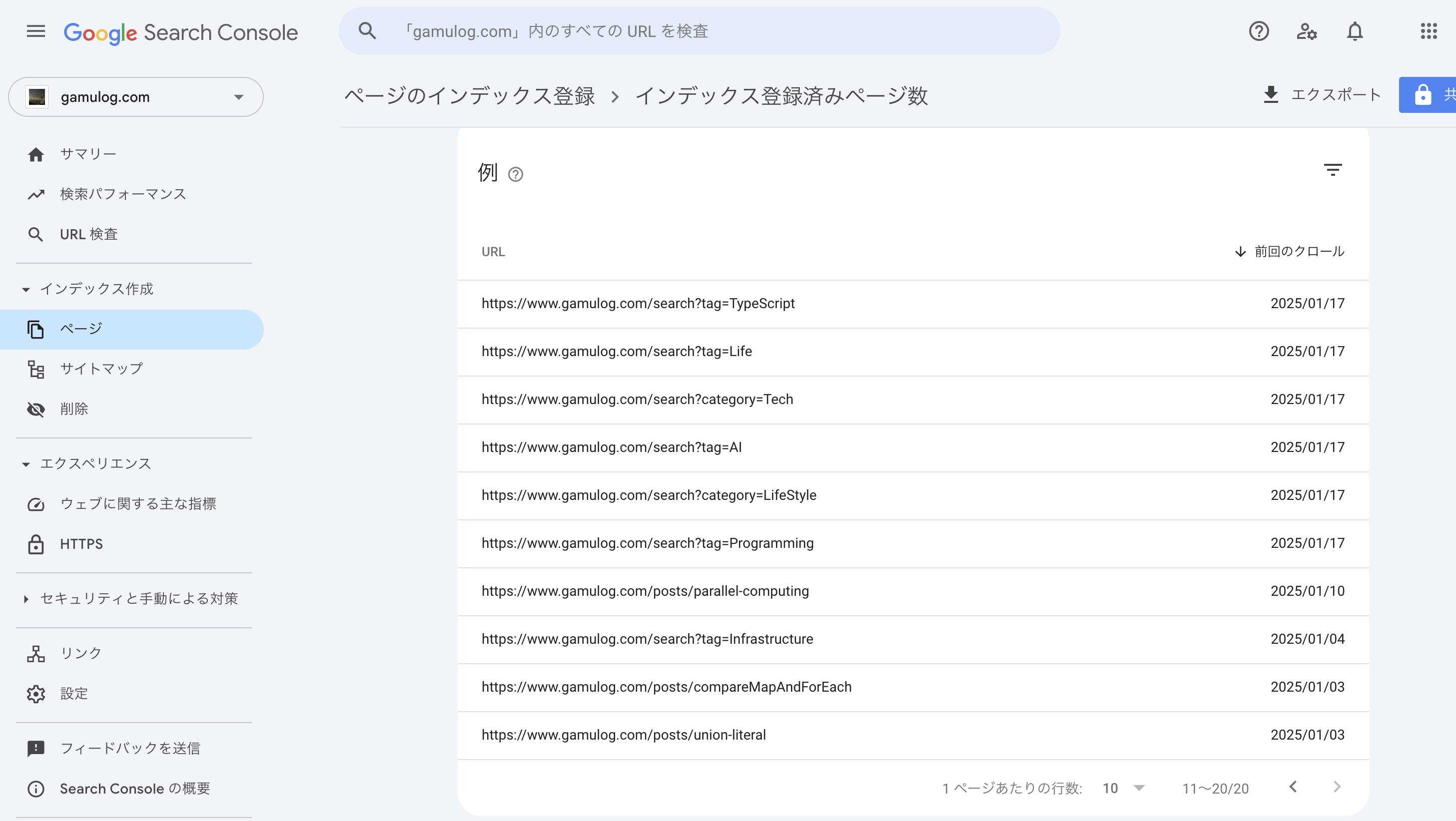
Task: Expand セキュリティと手動による対策 section
Action: pos(130,598)
